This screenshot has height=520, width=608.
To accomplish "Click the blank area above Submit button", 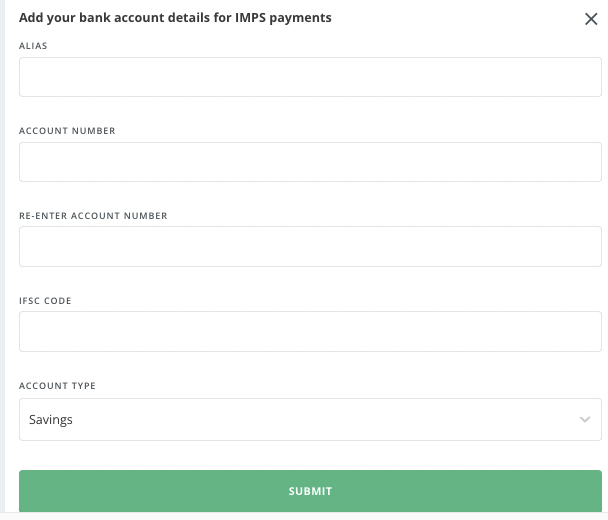I will 310,455.
